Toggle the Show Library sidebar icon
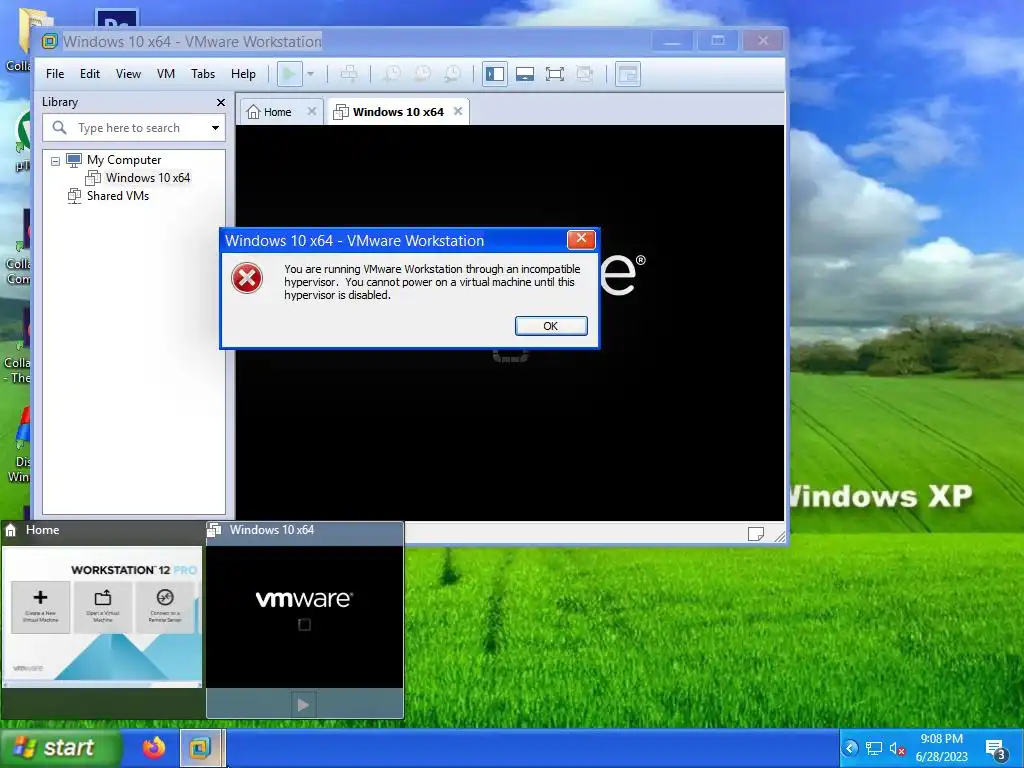The width and height of the screenshot is (1024, 768). coord(495,74)
